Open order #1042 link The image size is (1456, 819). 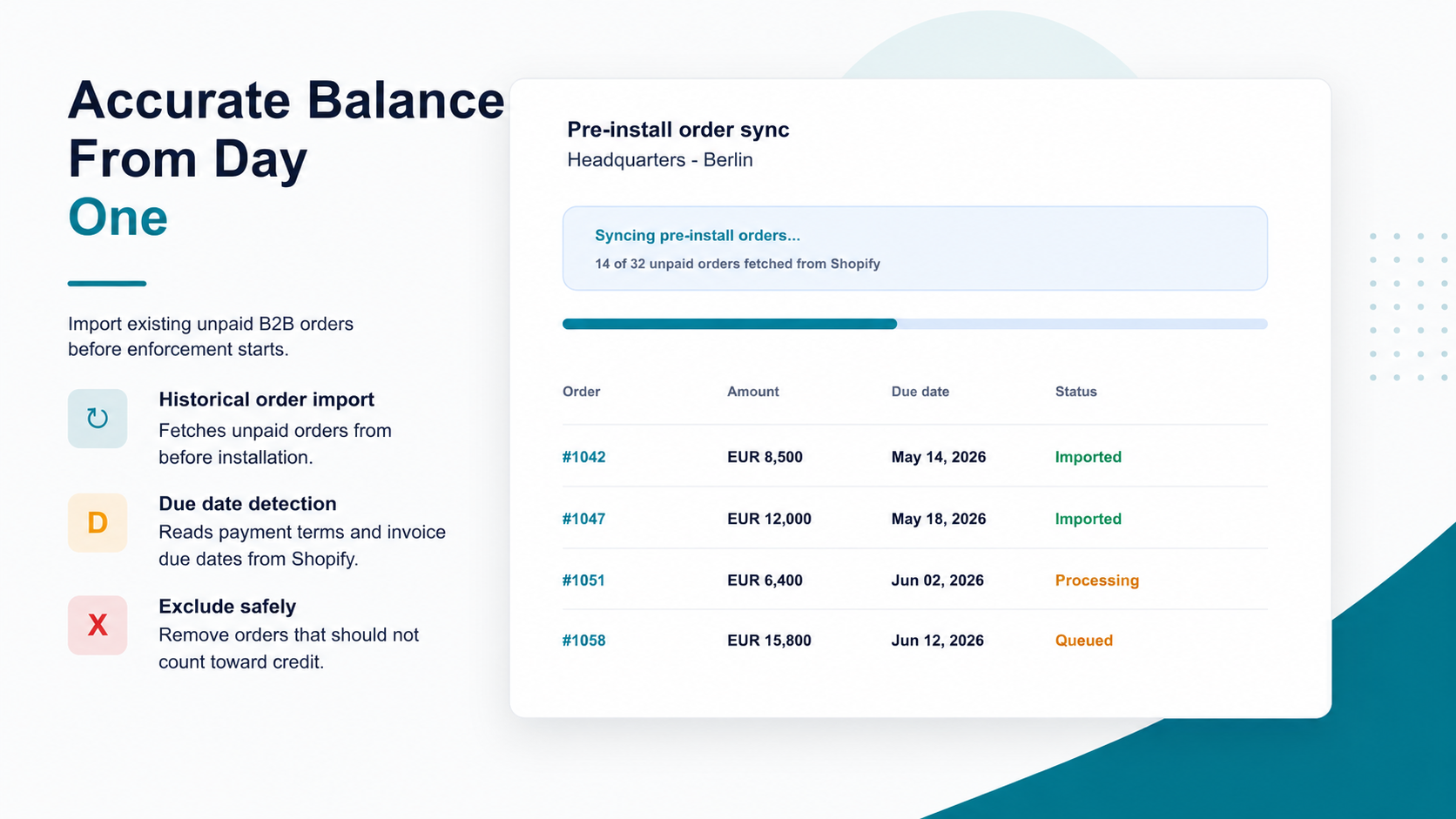583,457
